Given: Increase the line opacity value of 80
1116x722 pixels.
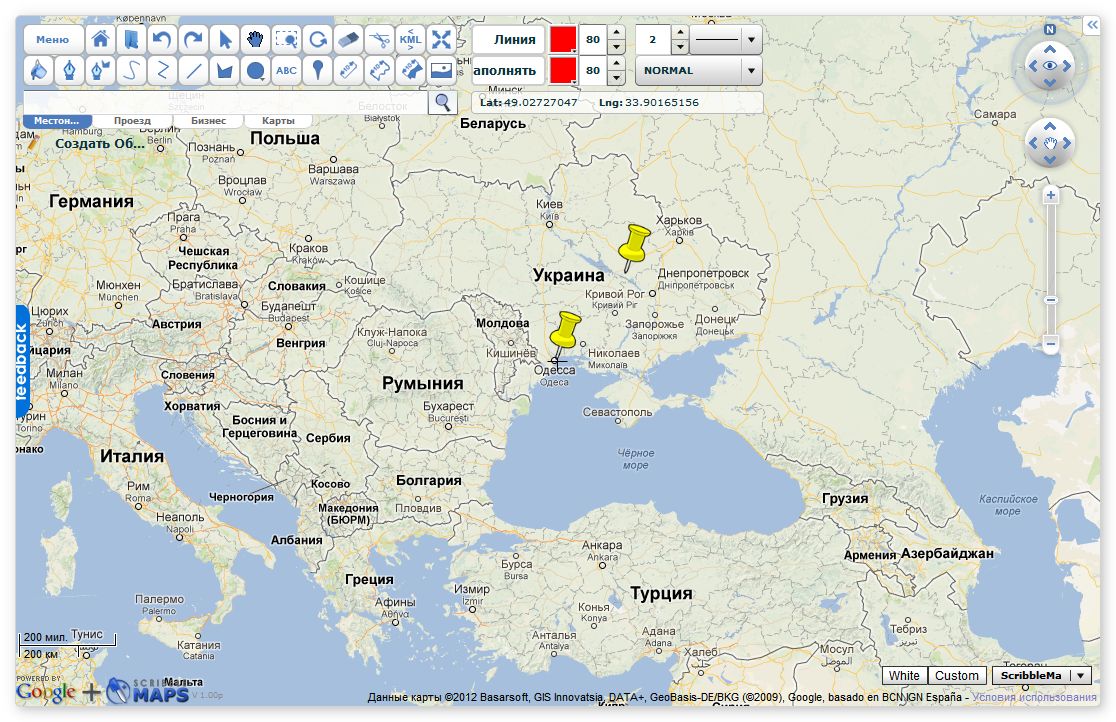Looking at the screenshot, I should coord(617,34).
